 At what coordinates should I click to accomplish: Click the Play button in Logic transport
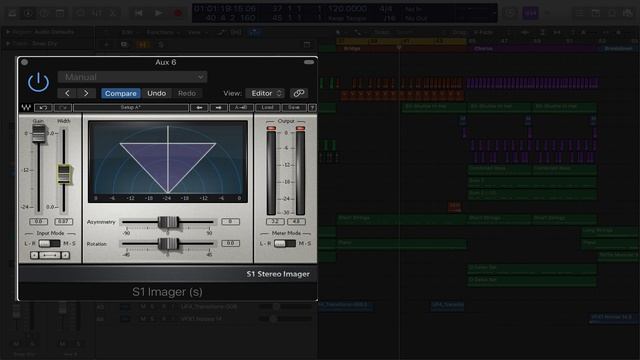(x=158, y=13)
